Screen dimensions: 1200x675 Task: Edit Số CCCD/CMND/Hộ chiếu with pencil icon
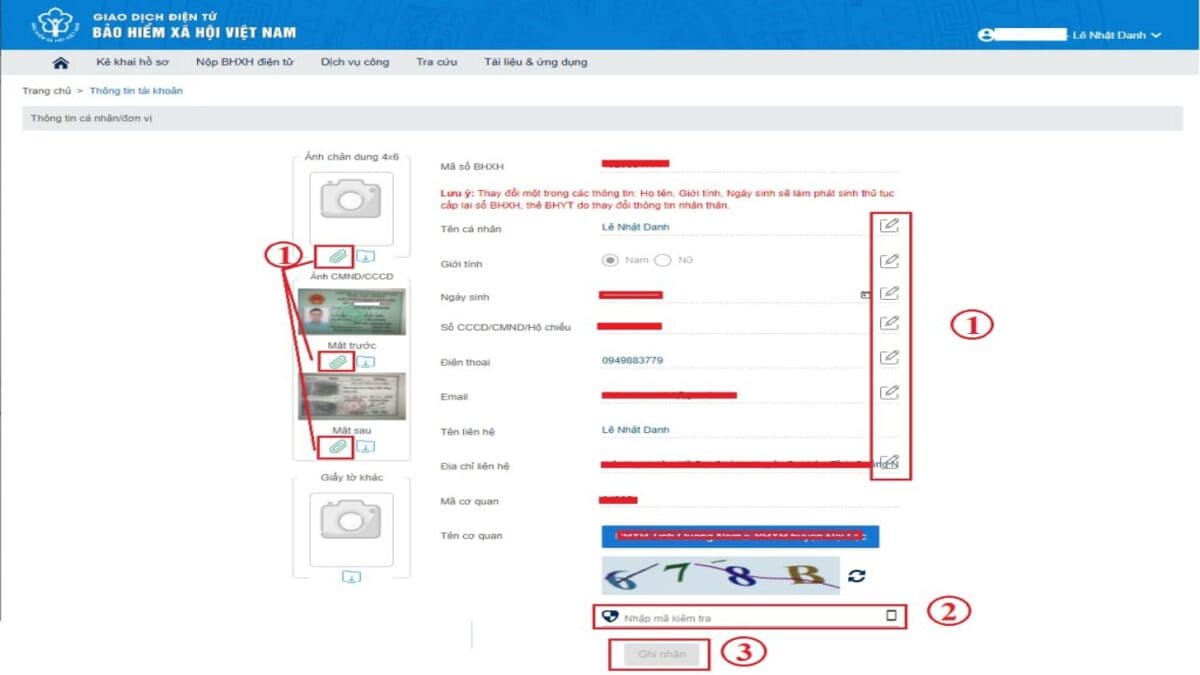(890, 324)
